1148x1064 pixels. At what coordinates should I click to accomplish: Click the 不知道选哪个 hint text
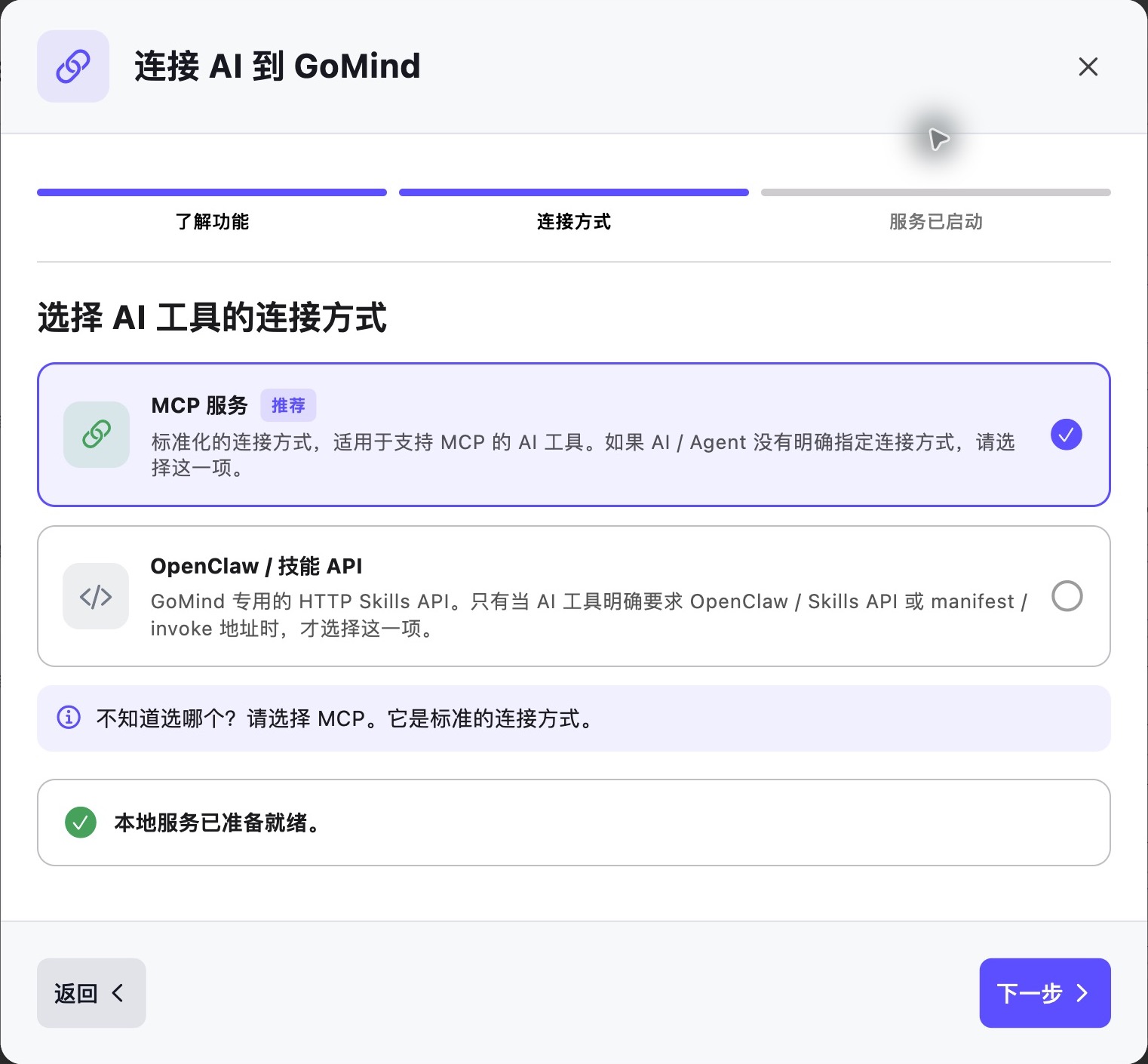pyautogui.click(x=345, y=718)
